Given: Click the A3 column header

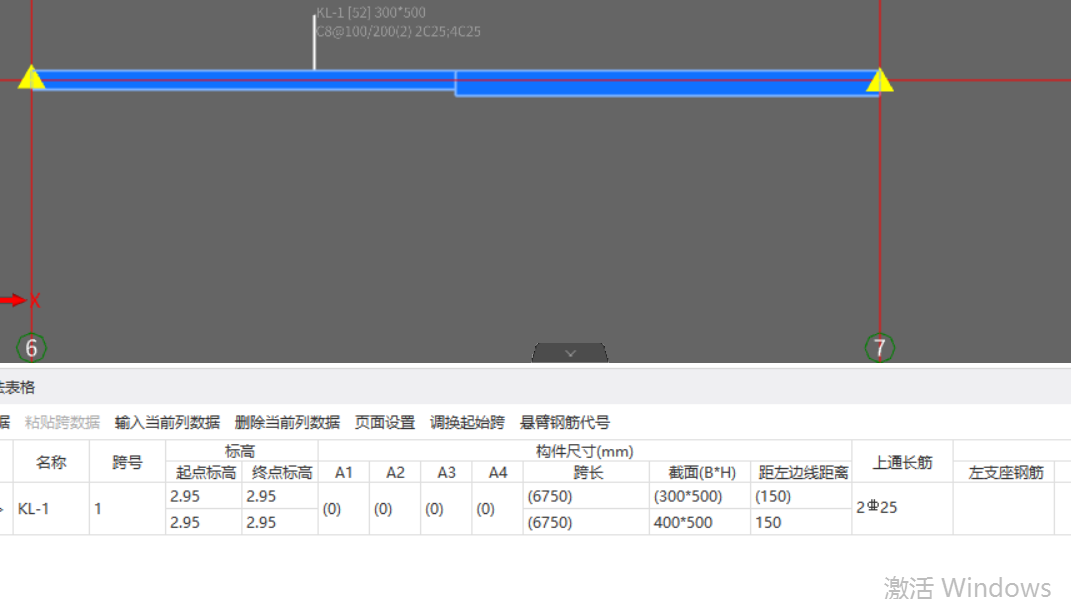Looking at the screenshot, I should 446,473.
